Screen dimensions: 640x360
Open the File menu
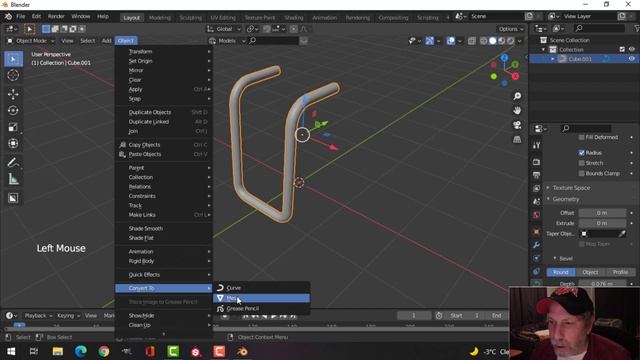point(20,16)
